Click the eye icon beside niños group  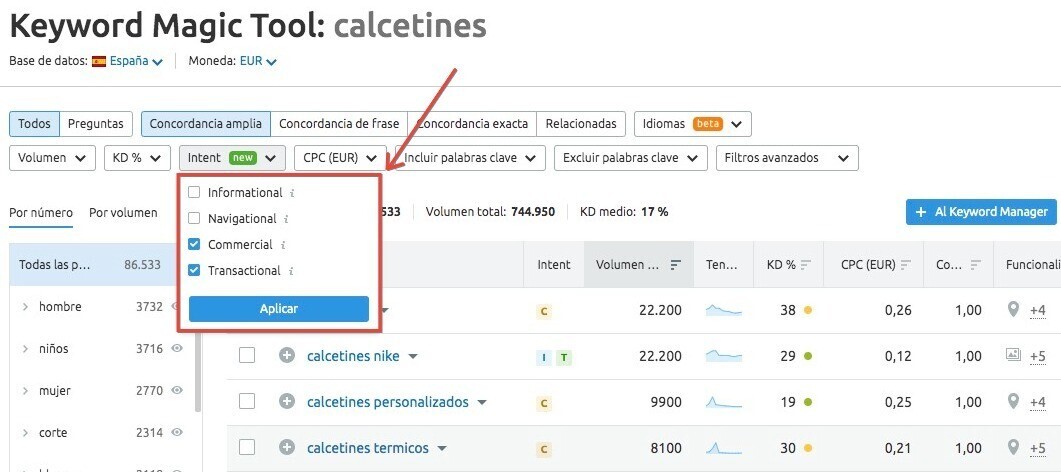(x=177, y=349)
